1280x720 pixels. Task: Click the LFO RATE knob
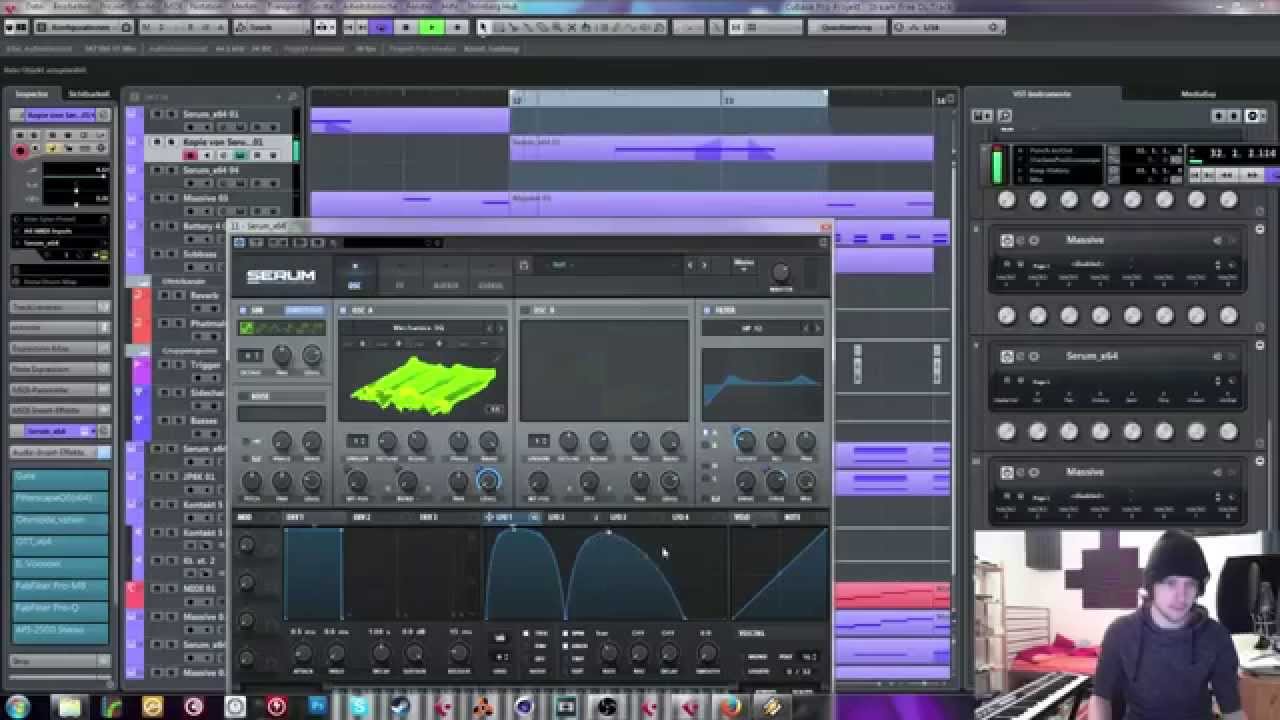click(608, 655)
